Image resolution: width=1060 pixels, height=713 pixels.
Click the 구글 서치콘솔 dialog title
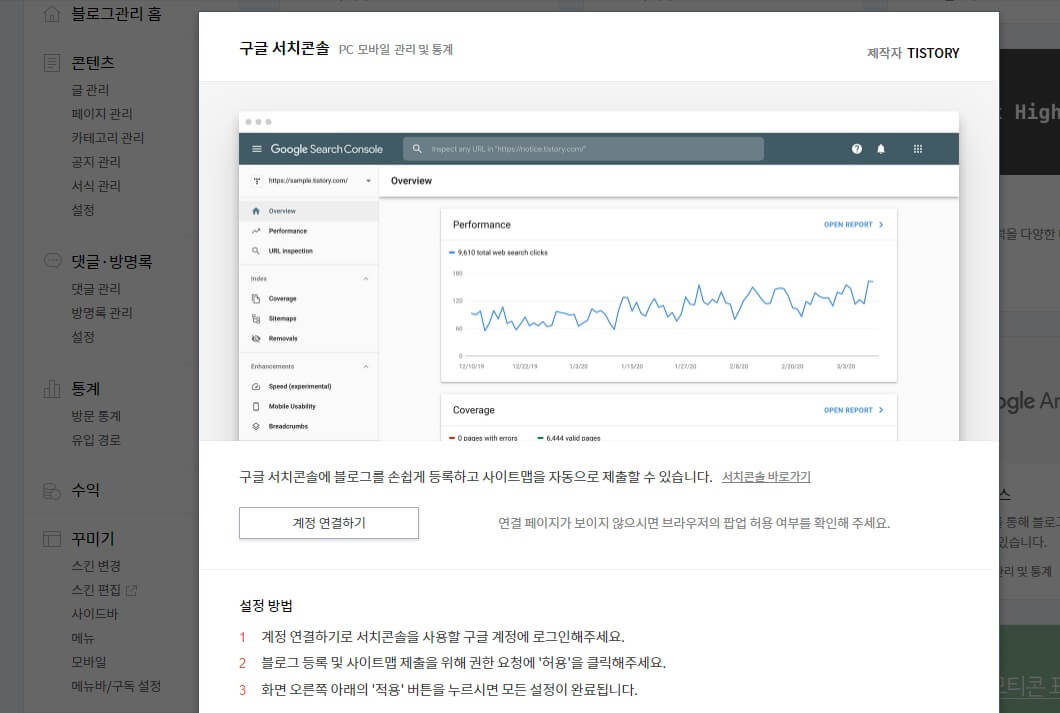pos(284,49)
